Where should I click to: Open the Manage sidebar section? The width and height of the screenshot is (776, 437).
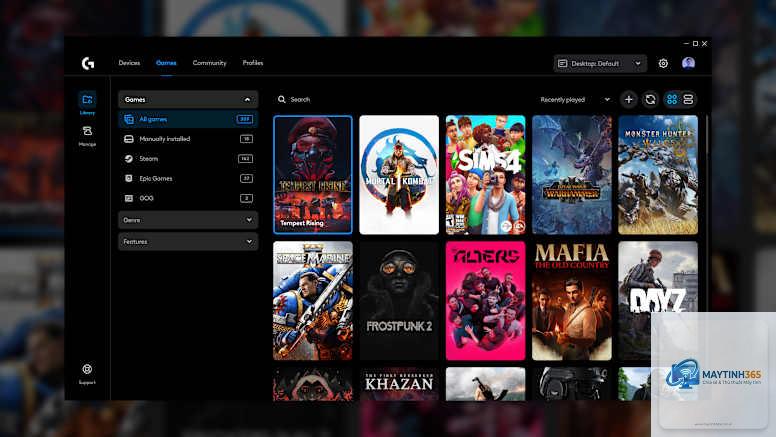click(87, 136)
